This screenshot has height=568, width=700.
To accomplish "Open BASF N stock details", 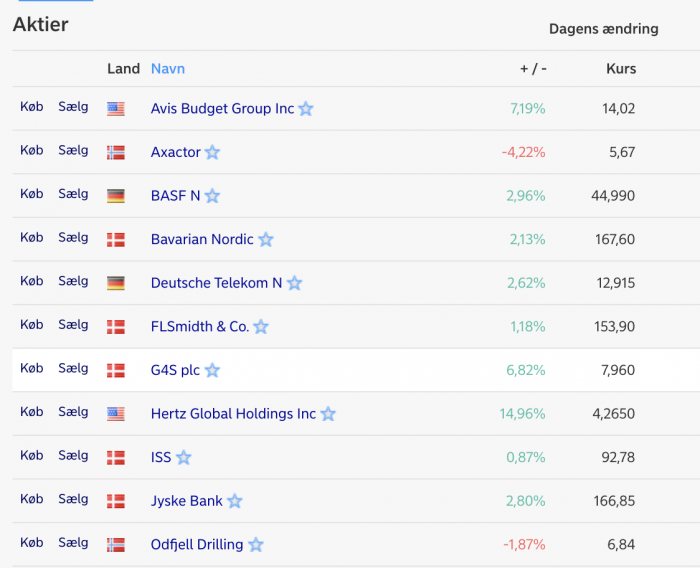I will click(175, 196).
